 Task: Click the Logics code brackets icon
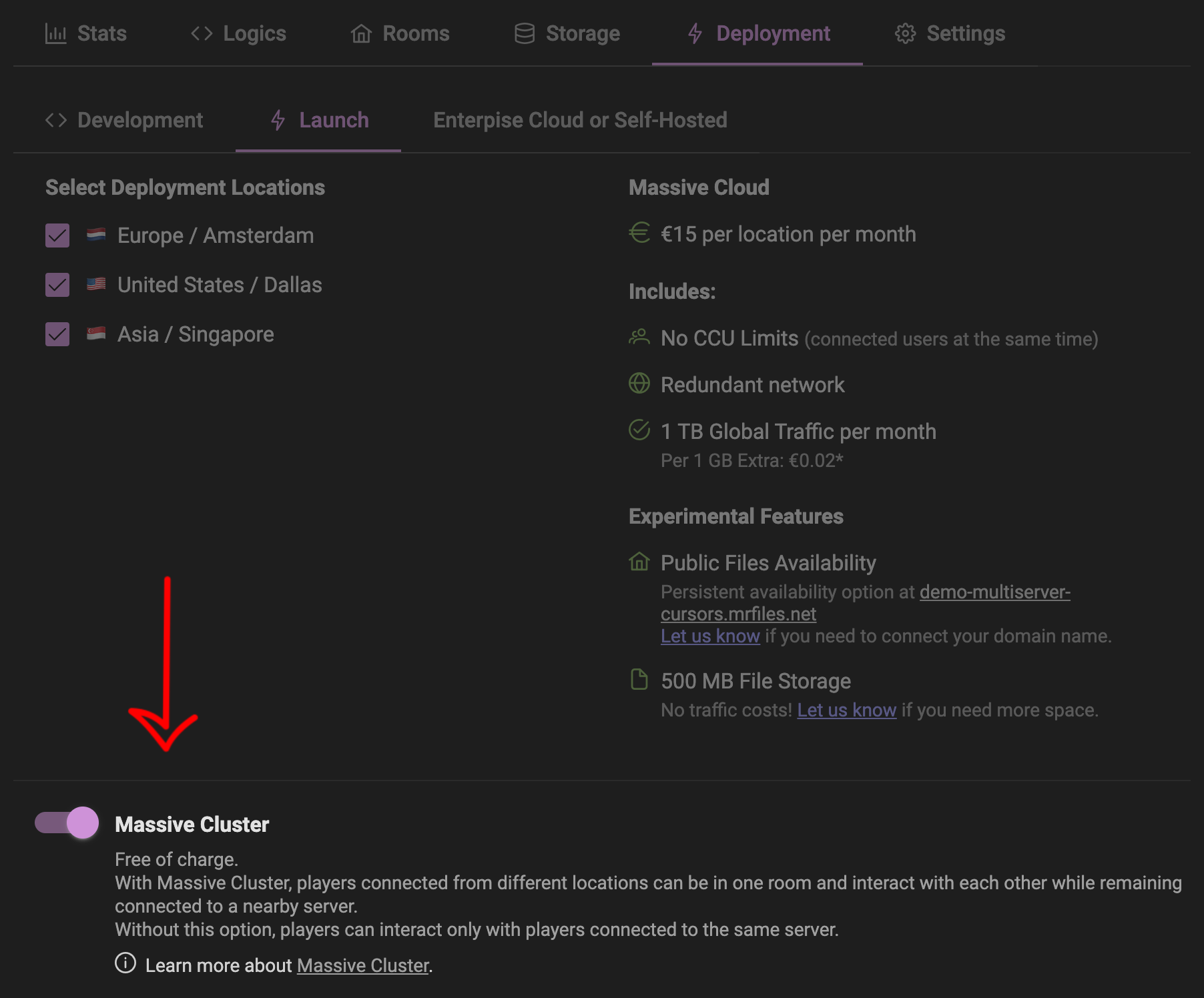click(x=202, y=33)
